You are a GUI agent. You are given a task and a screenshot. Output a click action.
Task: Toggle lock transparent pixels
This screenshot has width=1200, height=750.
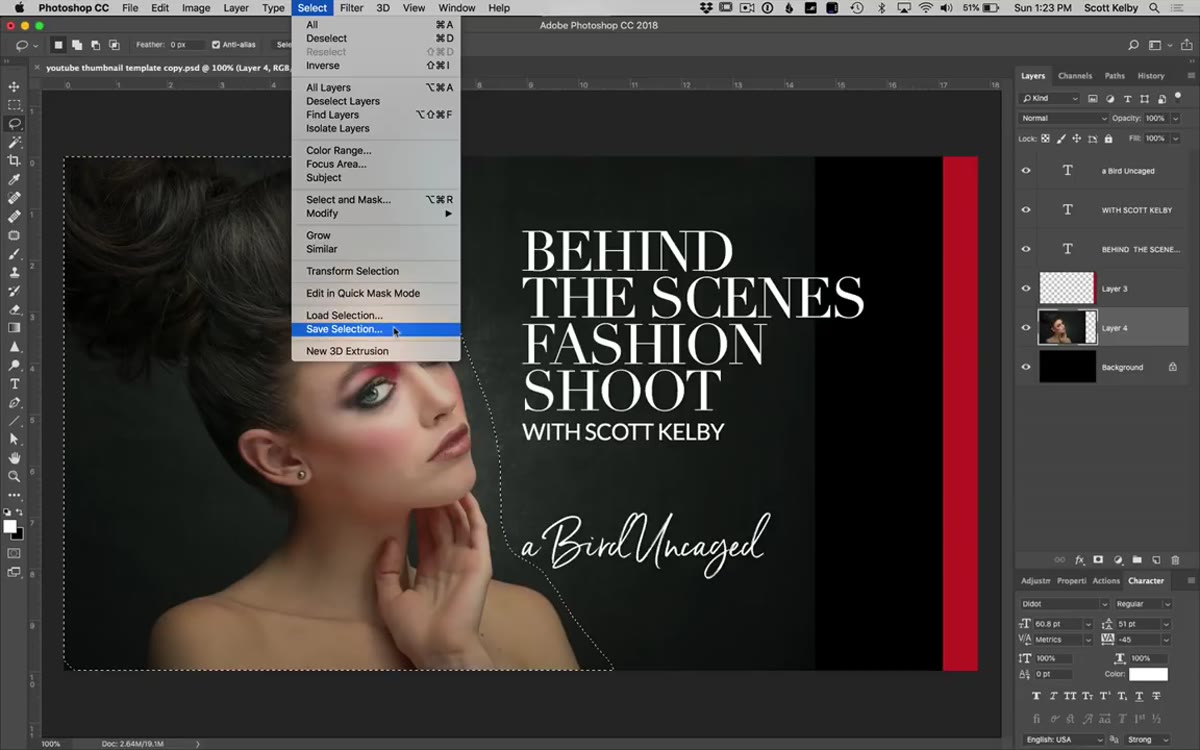click(x=1046, y=139)
